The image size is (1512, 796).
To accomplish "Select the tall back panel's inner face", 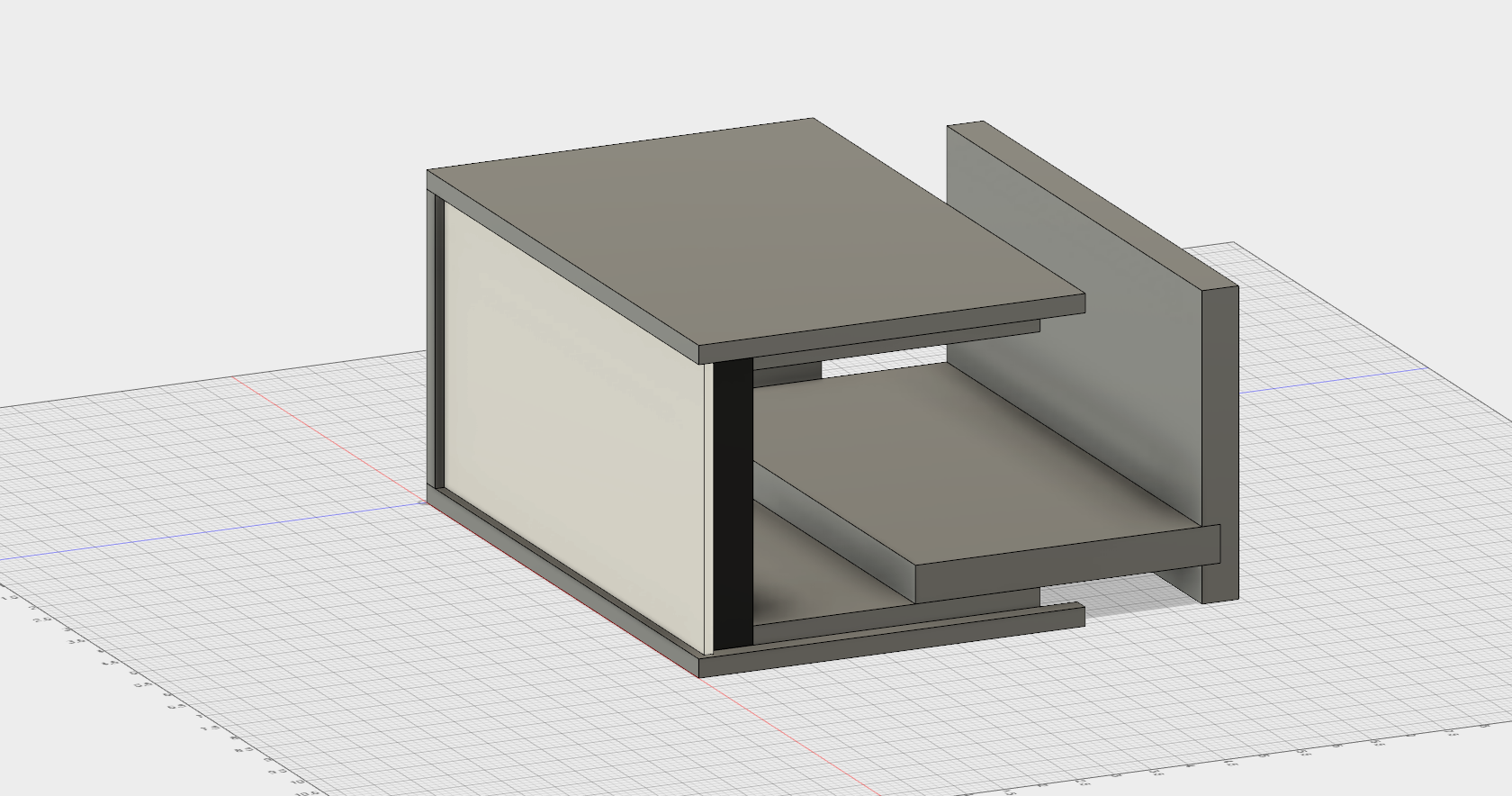I will (1075, 324).
